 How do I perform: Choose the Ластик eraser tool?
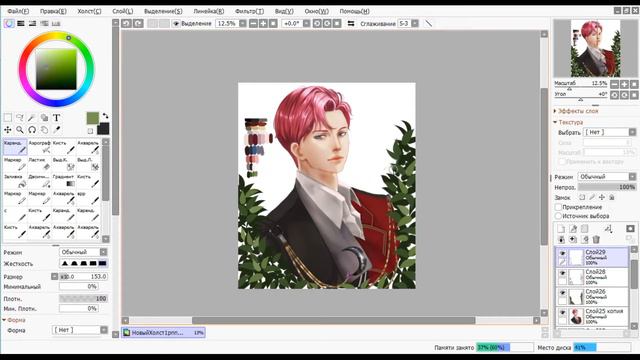[40, 164]
